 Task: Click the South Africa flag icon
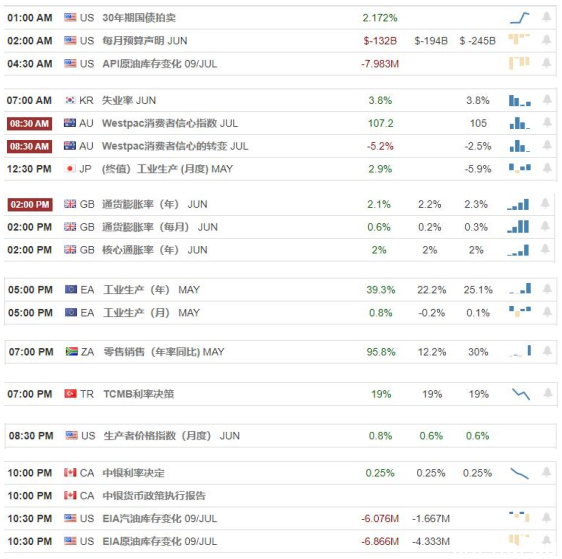tap(72, 352)
